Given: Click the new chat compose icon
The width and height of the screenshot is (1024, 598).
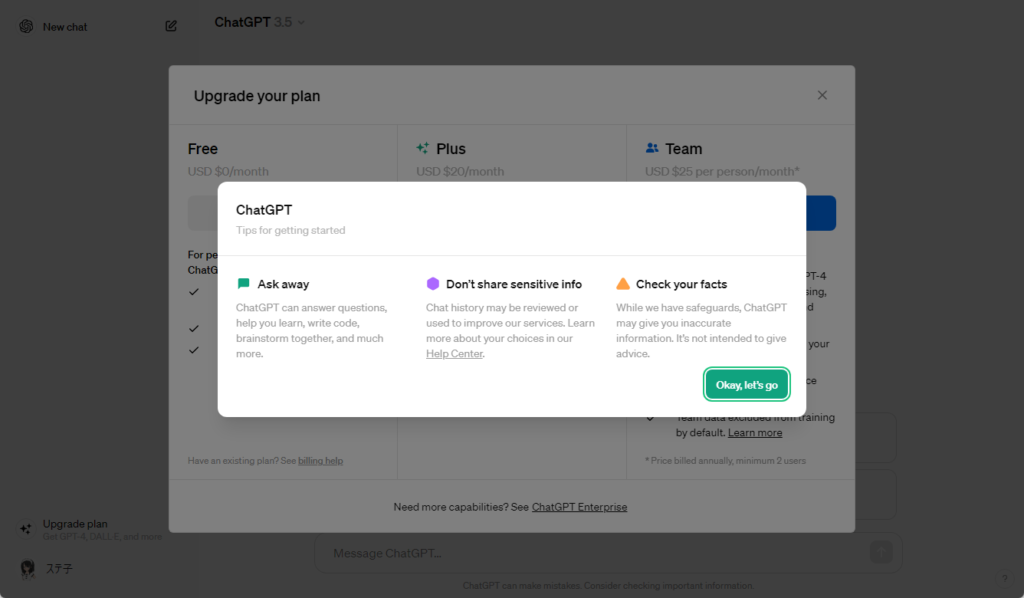Looking at the screenshot, I should pyautogui.click(x=171, y=27).
